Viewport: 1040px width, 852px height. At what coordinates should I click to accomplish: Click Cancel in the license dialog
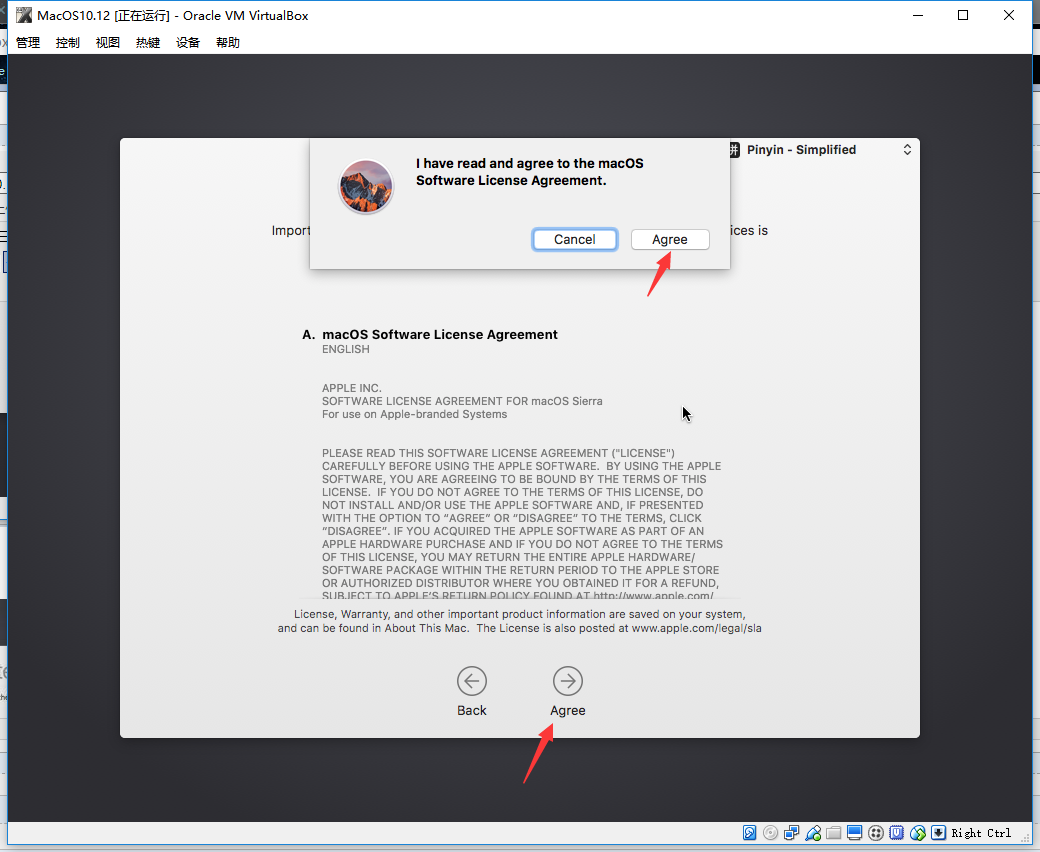(574, 239)
